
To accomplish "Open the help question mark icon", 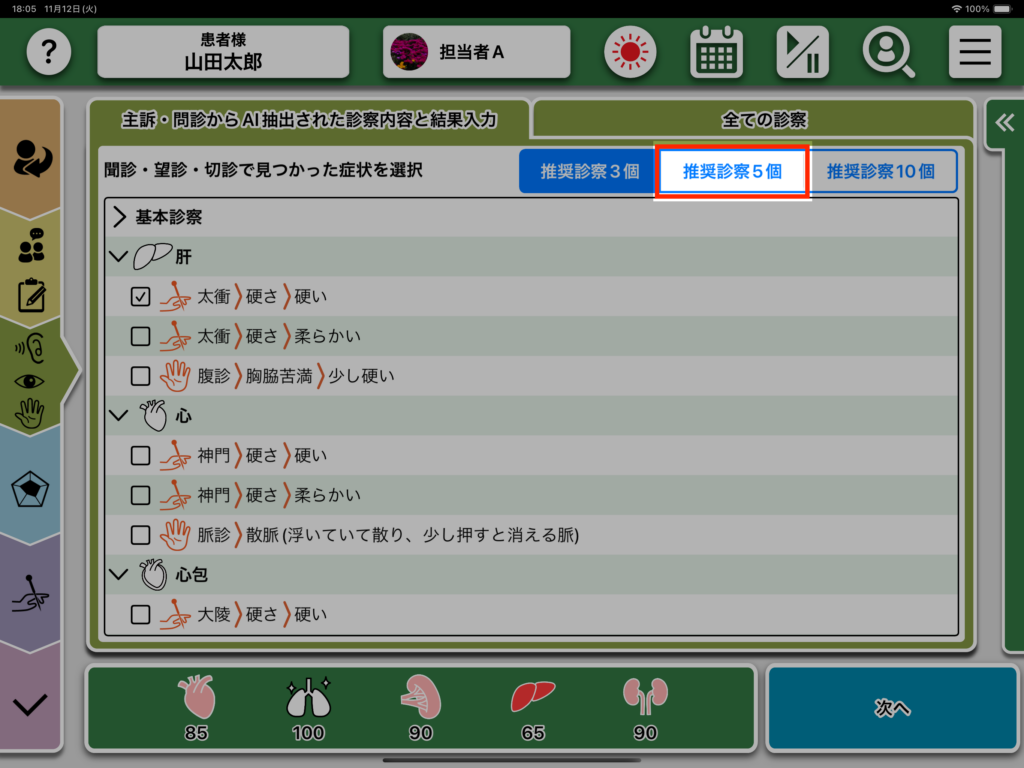I will pos(49,52).
